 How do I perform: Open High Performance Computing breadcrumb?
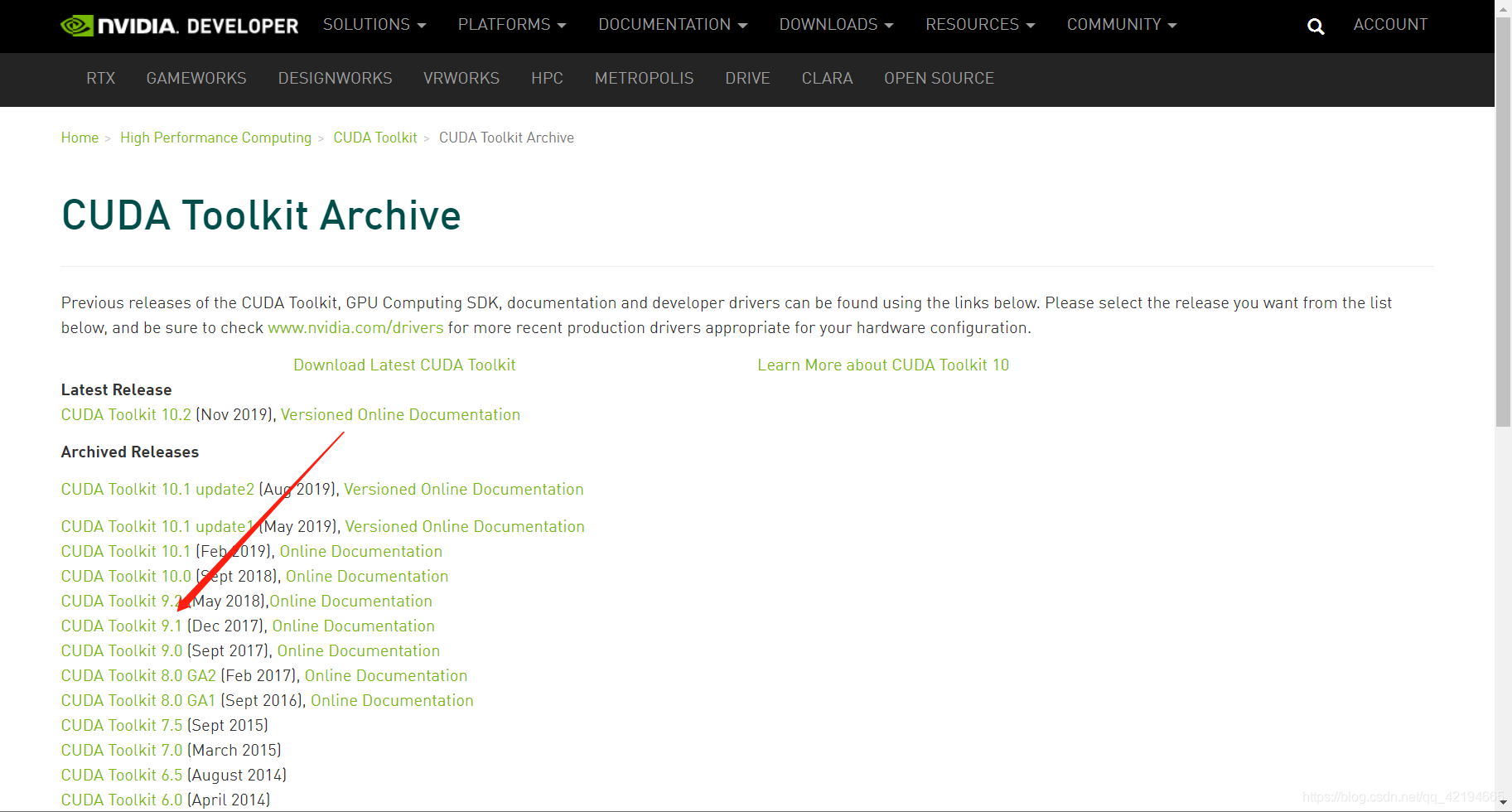215,138
